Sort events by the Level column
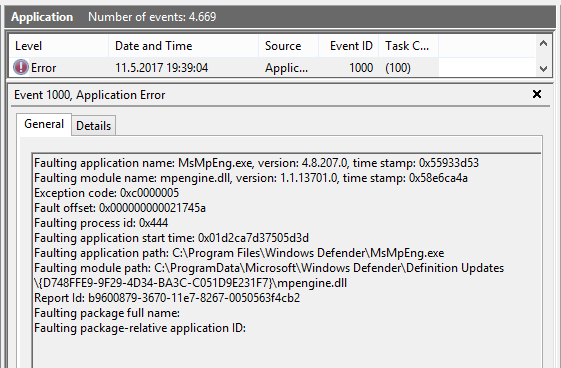Viewport: 561px width, 368px height. (x=59, y=46)
